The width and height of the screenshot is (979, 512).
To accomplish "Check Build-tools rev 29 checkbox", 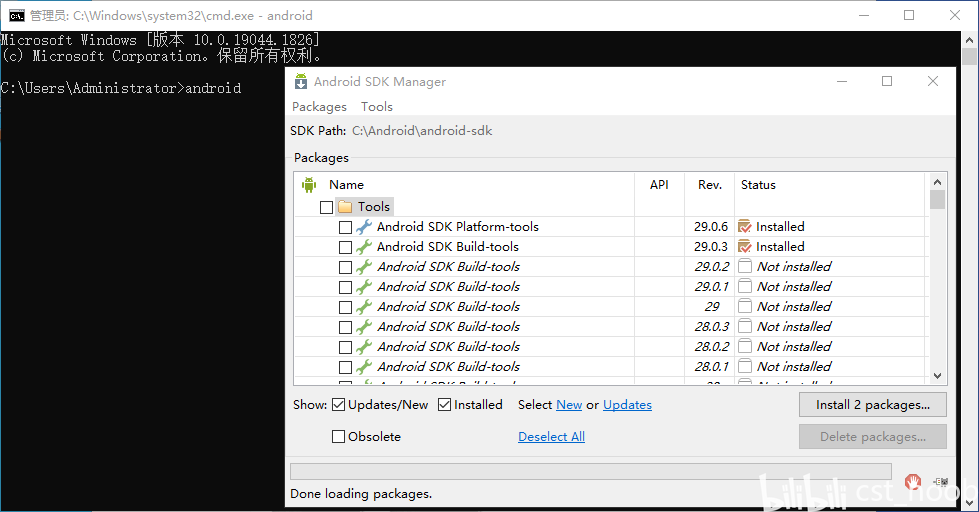I will click(345, 307).
